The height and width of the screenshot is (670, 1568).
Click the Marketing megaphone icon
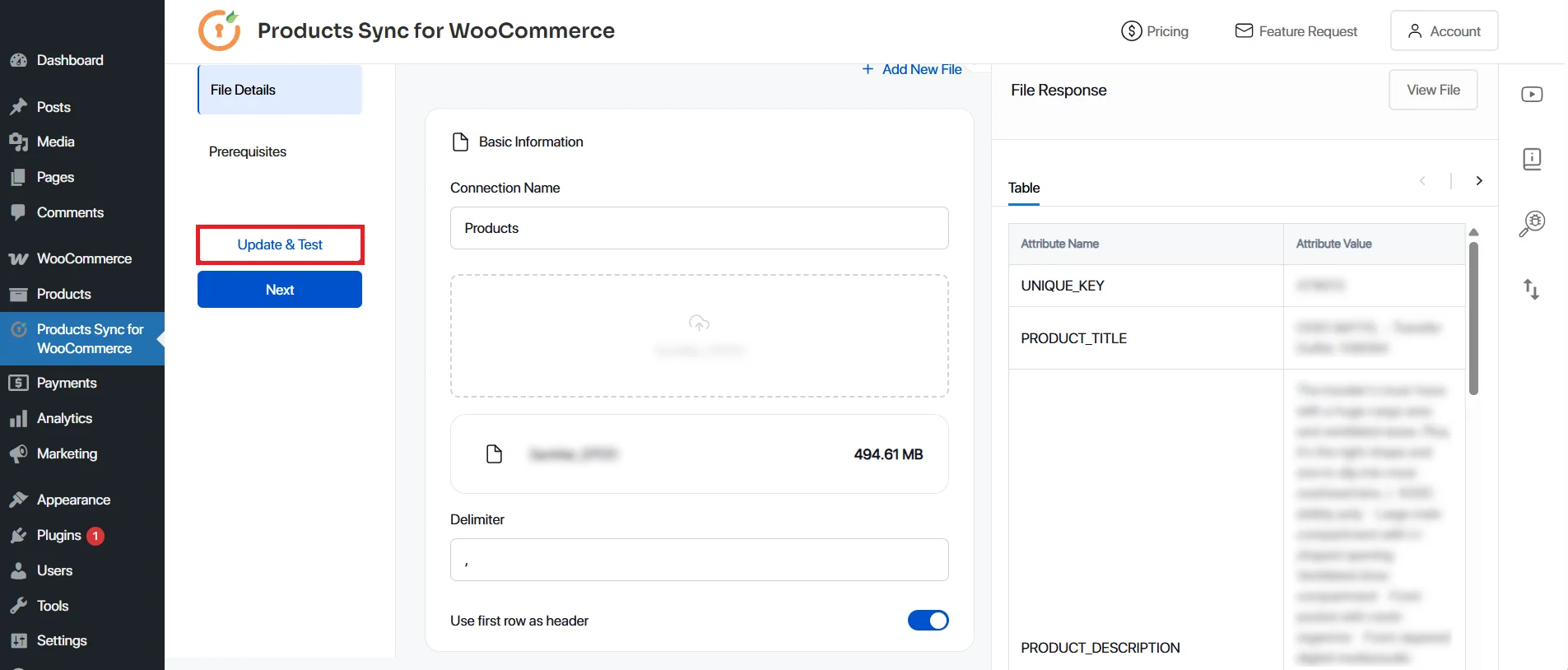tap(18, 454)
